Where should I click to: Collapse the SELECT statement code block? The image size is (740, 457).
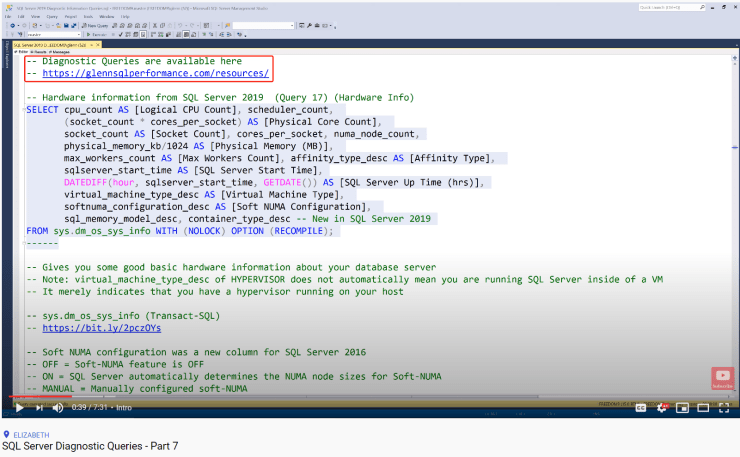(x=24, y=110)
